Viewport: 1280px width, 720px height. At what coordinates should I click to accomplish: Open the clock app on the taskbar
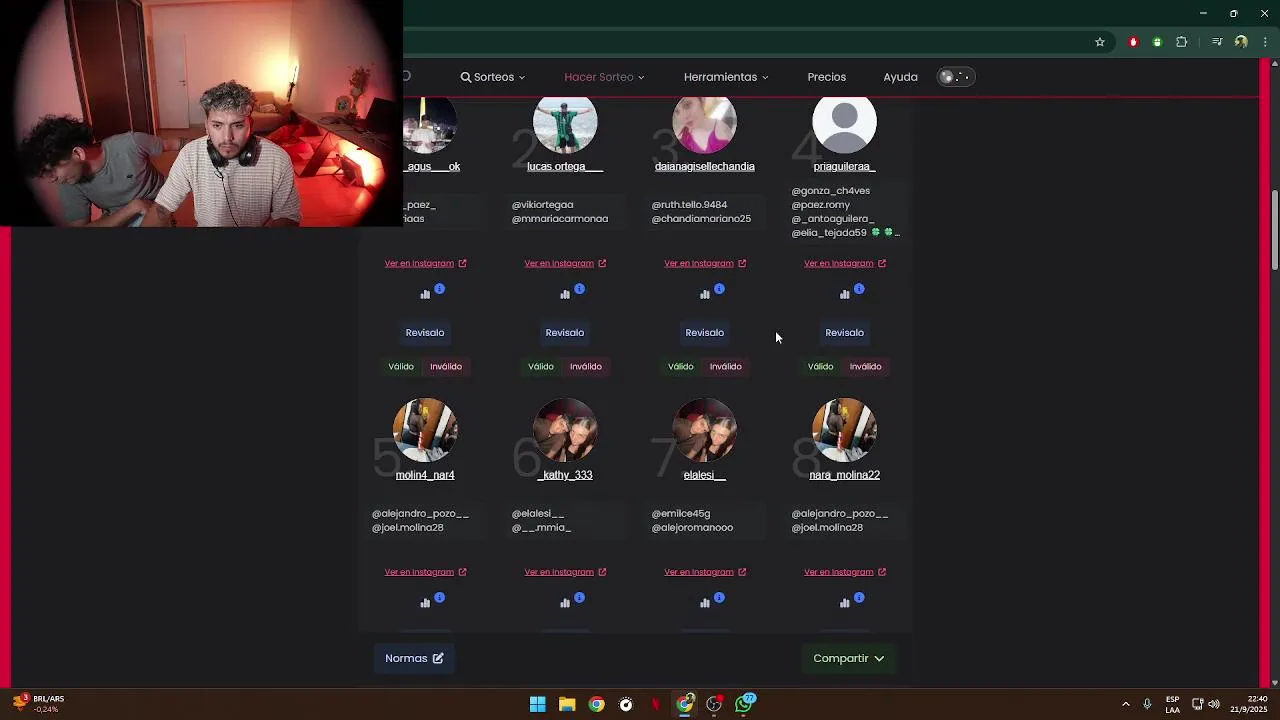point(626,704)
